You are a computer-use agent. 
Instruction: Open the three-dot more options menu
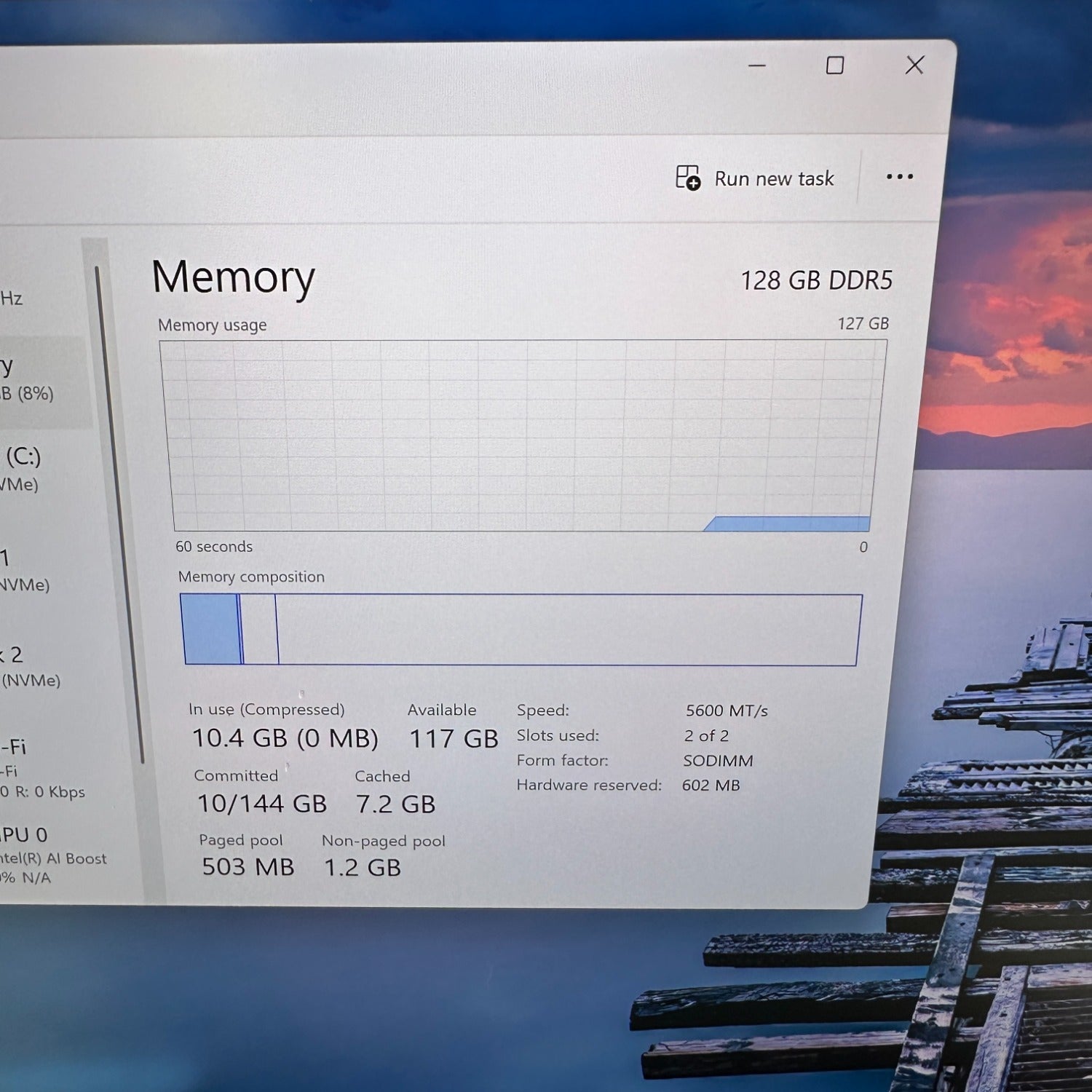click(x=900, y=177)
